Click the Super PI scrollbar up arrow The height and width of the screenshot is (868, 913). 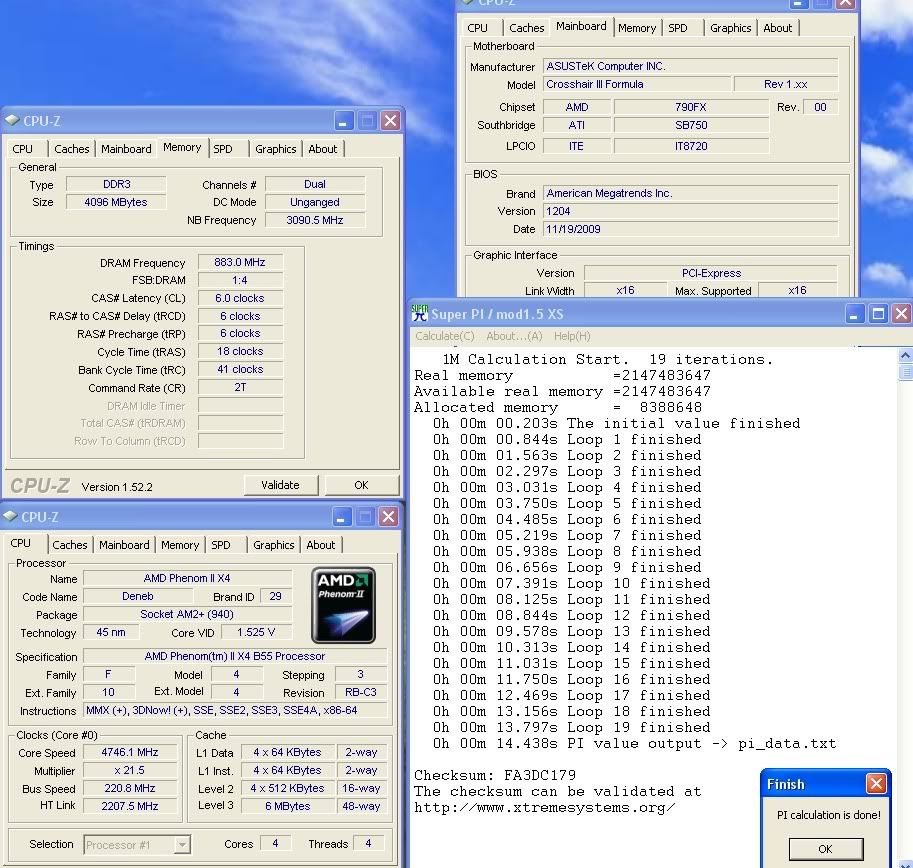point(904,355)
